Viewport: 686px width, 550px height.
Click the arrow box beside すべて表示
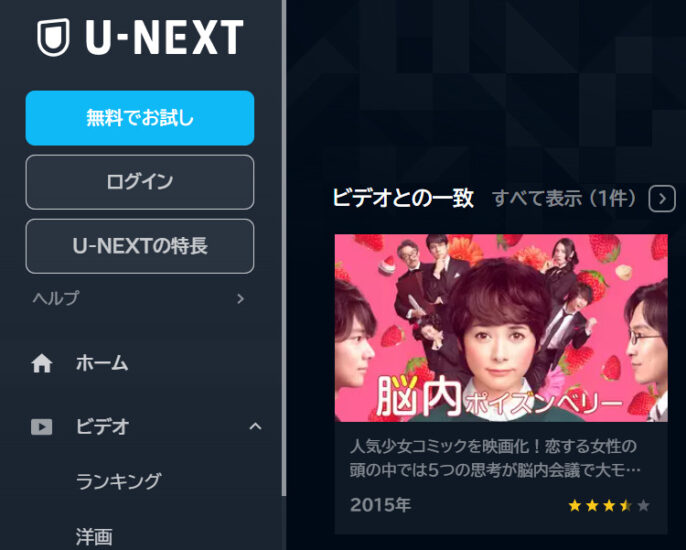(x=662, y=199)
